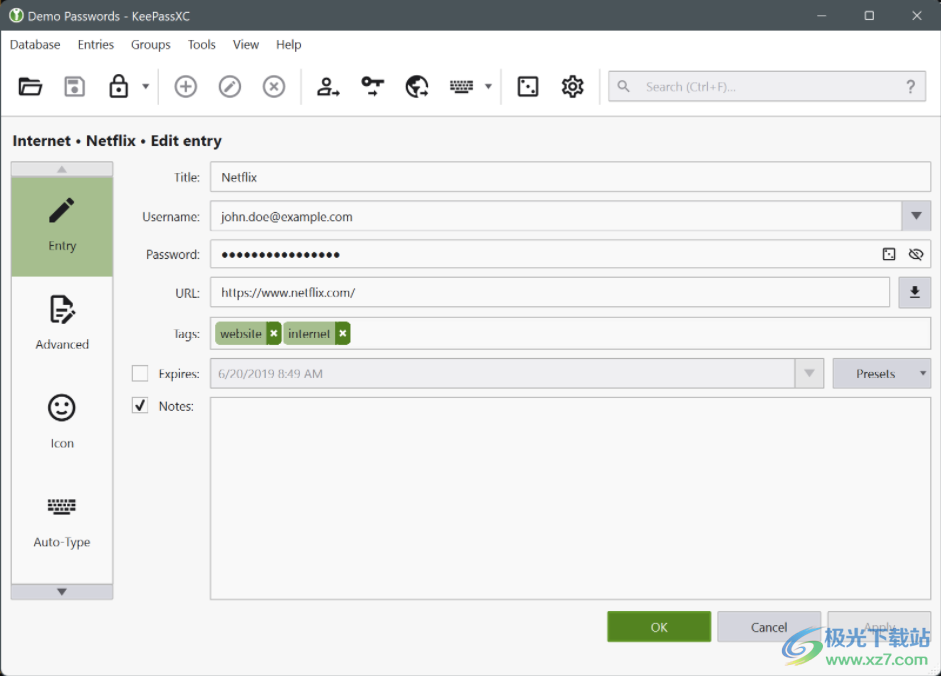Viewport: 941px width, 676px height.
Task: Maximize the KeePassXC window
Action: pos(869,16)
